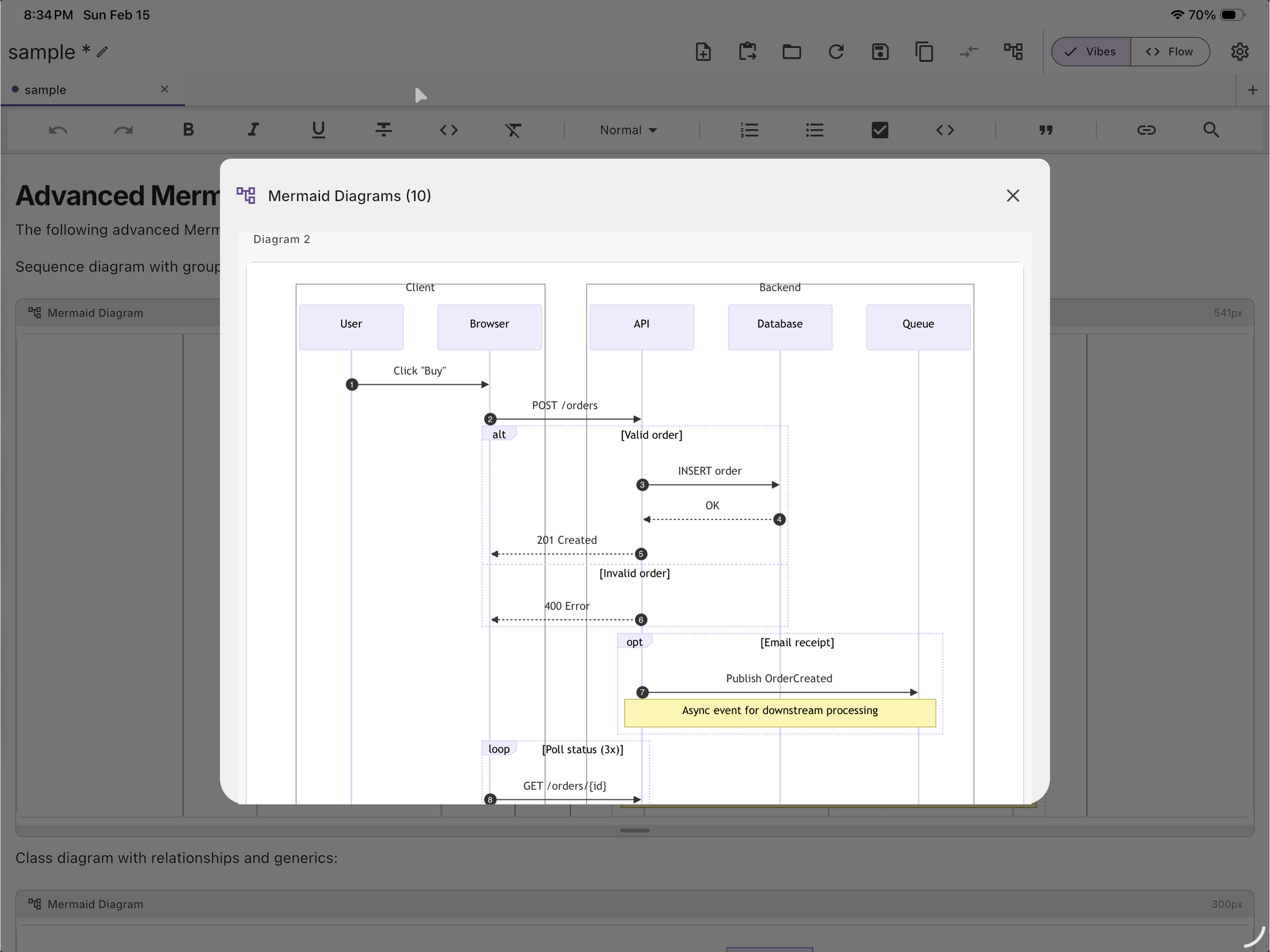
Task: Insert a code block
Action: pos(945,130)
